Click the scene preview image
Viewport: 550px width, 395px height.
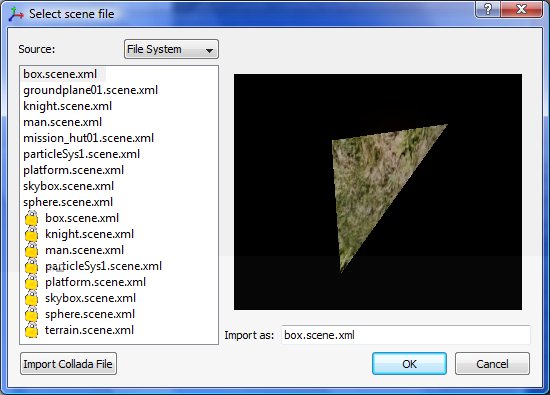click(x=378, y=192)
